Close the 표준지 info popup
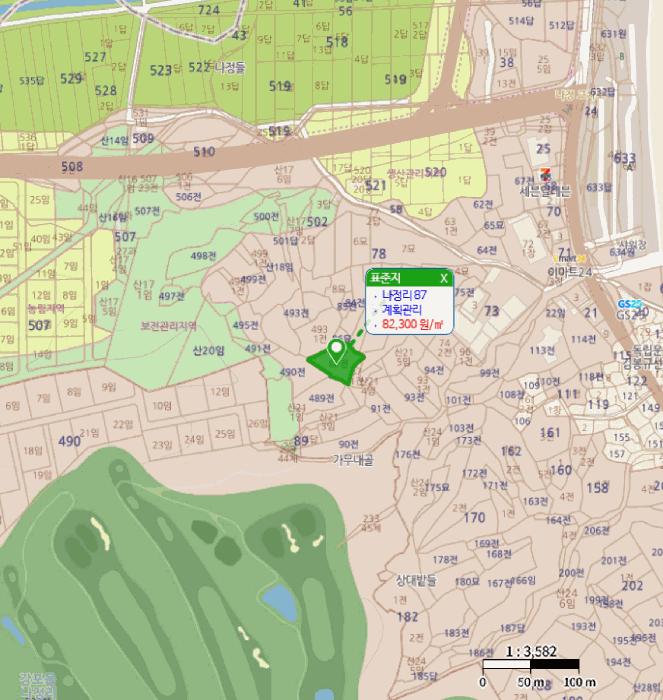 [x=444, y=277]
